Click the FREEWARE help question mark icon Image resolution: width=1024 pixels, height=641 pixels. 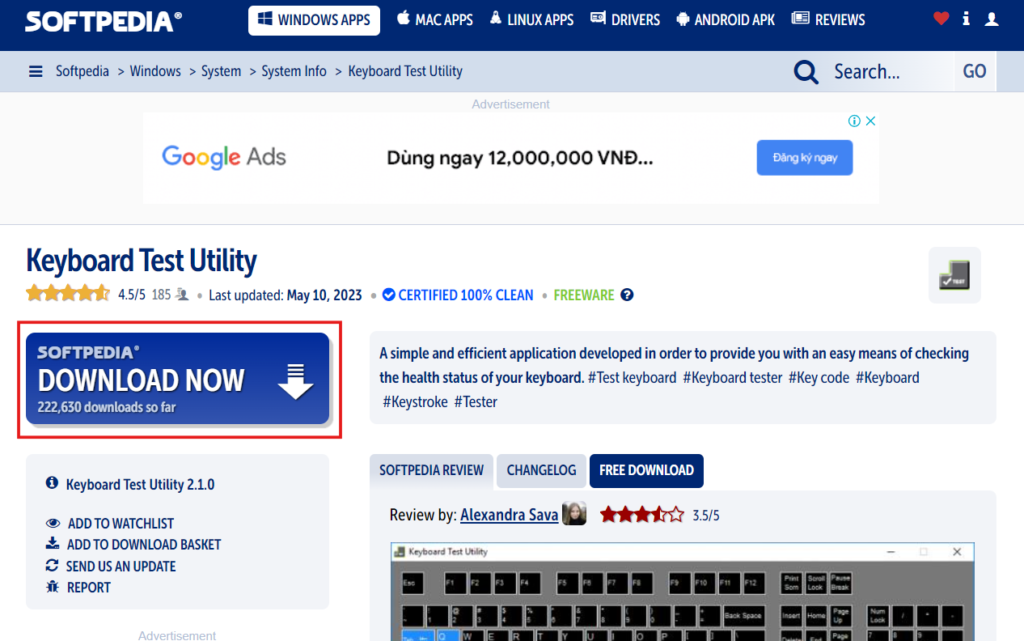pos(627,295)
